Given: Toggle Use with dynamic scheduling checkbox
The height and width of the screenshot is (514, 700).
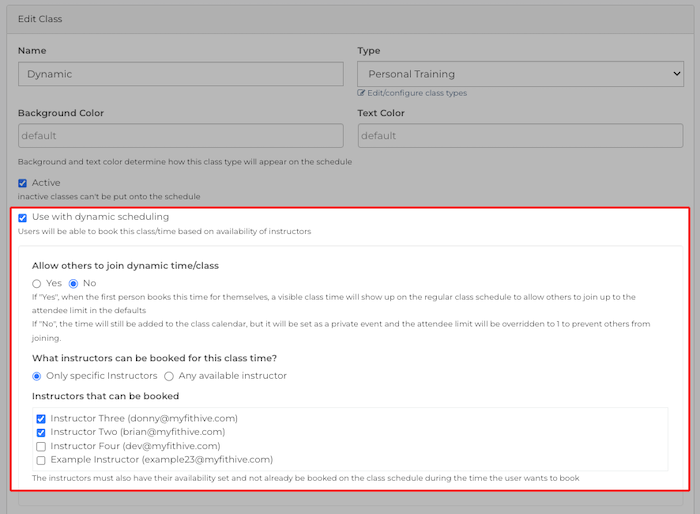Looking at the screenshot, I should coord(23,217).
